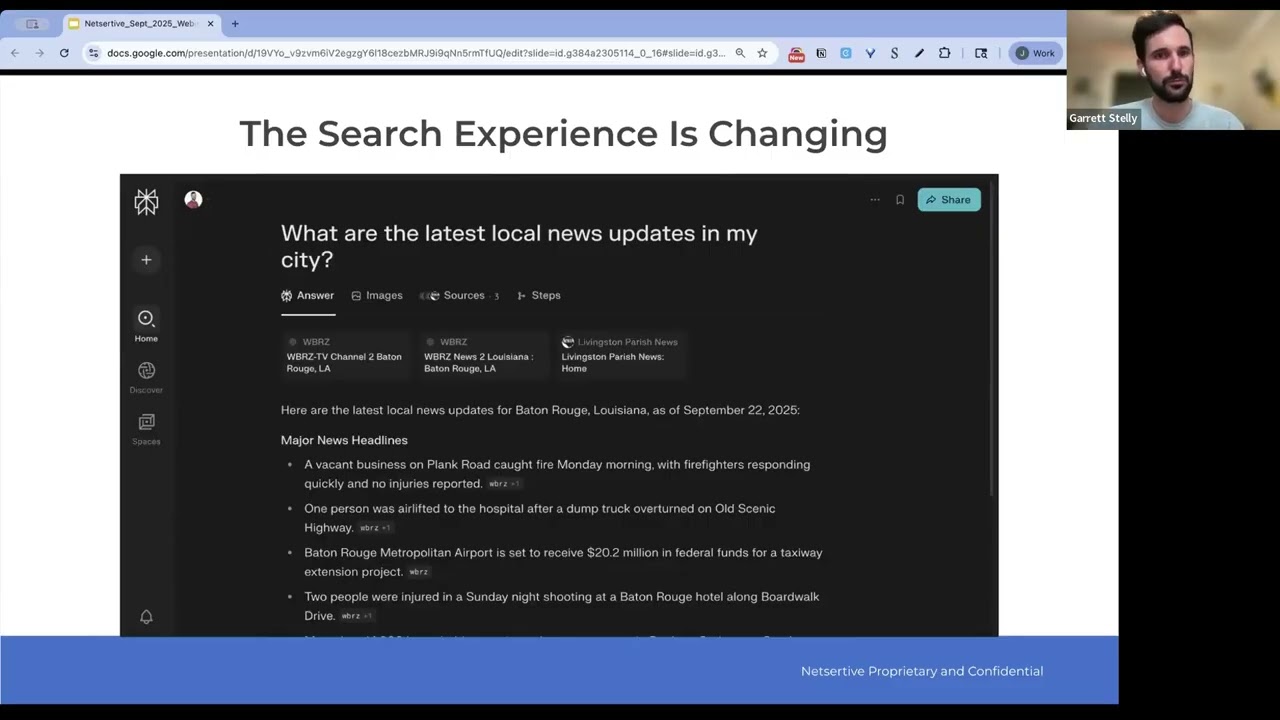Click the docs.google.com address bar URL
This screenshot has height=720, width=1280.
[x=416, y=53]
